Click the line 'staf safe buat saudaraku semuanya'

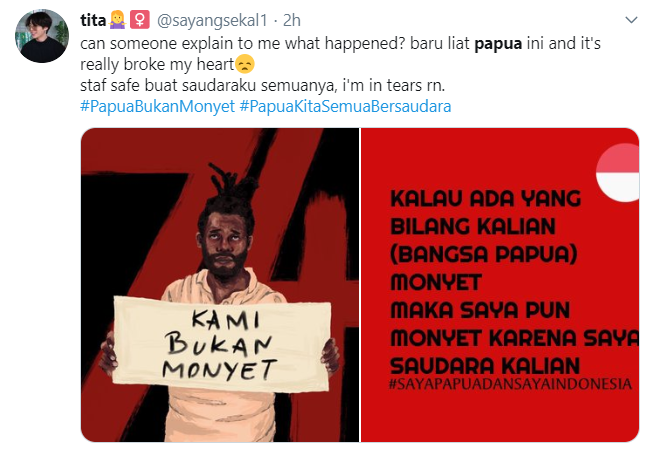click(262, 86)
